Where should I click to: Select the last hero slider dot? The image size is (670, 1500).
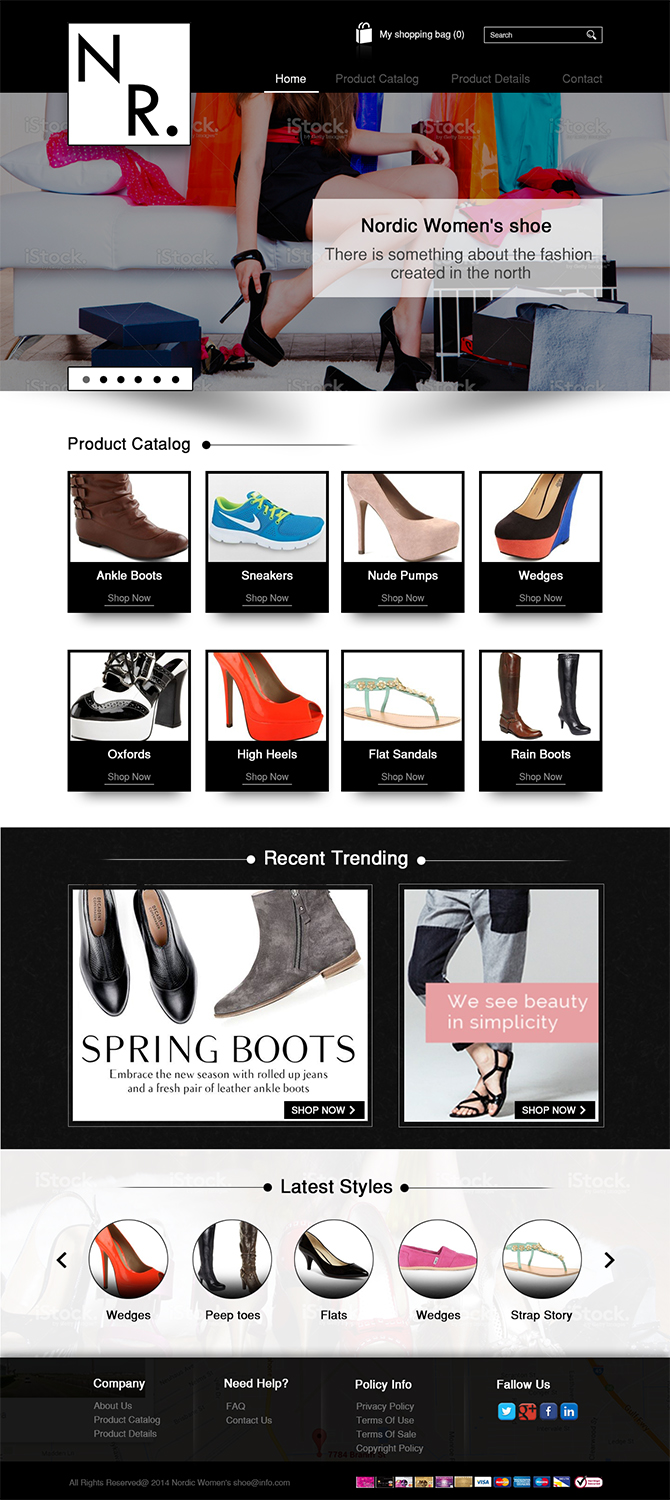[175, 380]
